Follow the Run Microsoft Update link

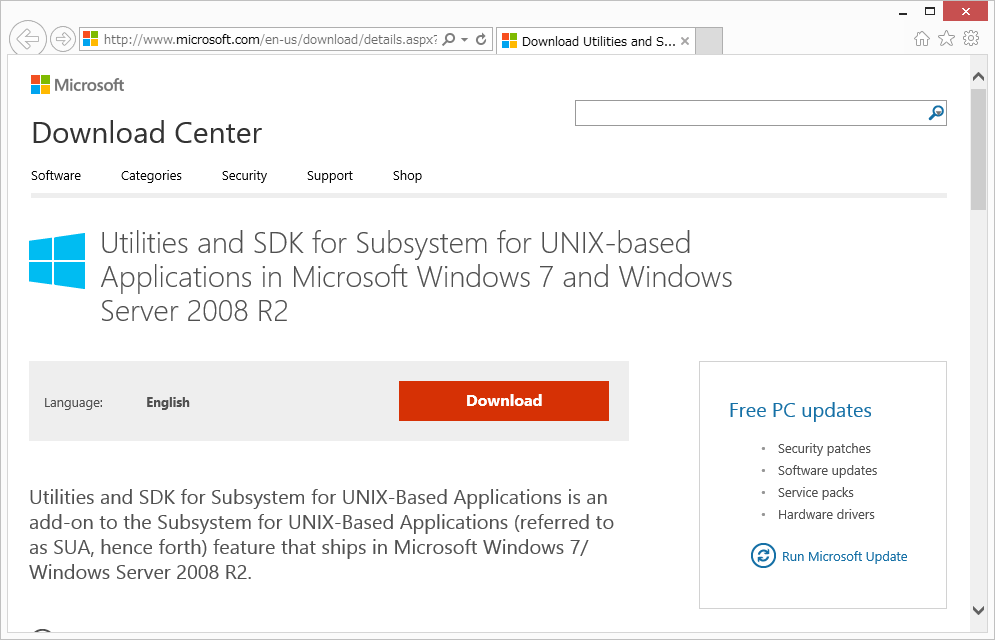pyautogui.click(x=844, y=557)
